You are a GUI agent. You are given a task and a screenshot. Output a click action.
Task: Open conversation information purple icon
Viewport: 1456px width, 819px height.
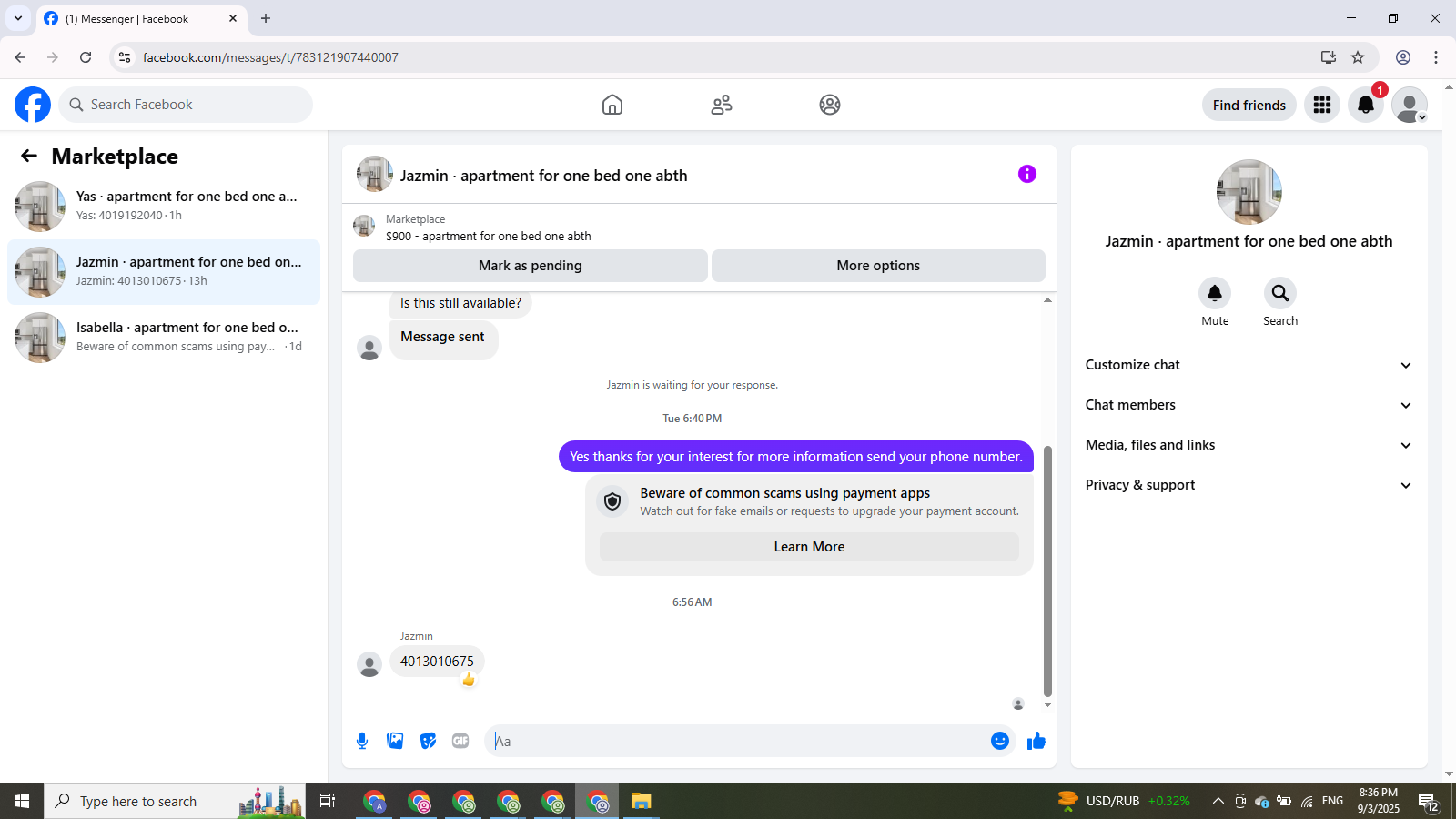pyautogui.click(x=1027, y=174)
